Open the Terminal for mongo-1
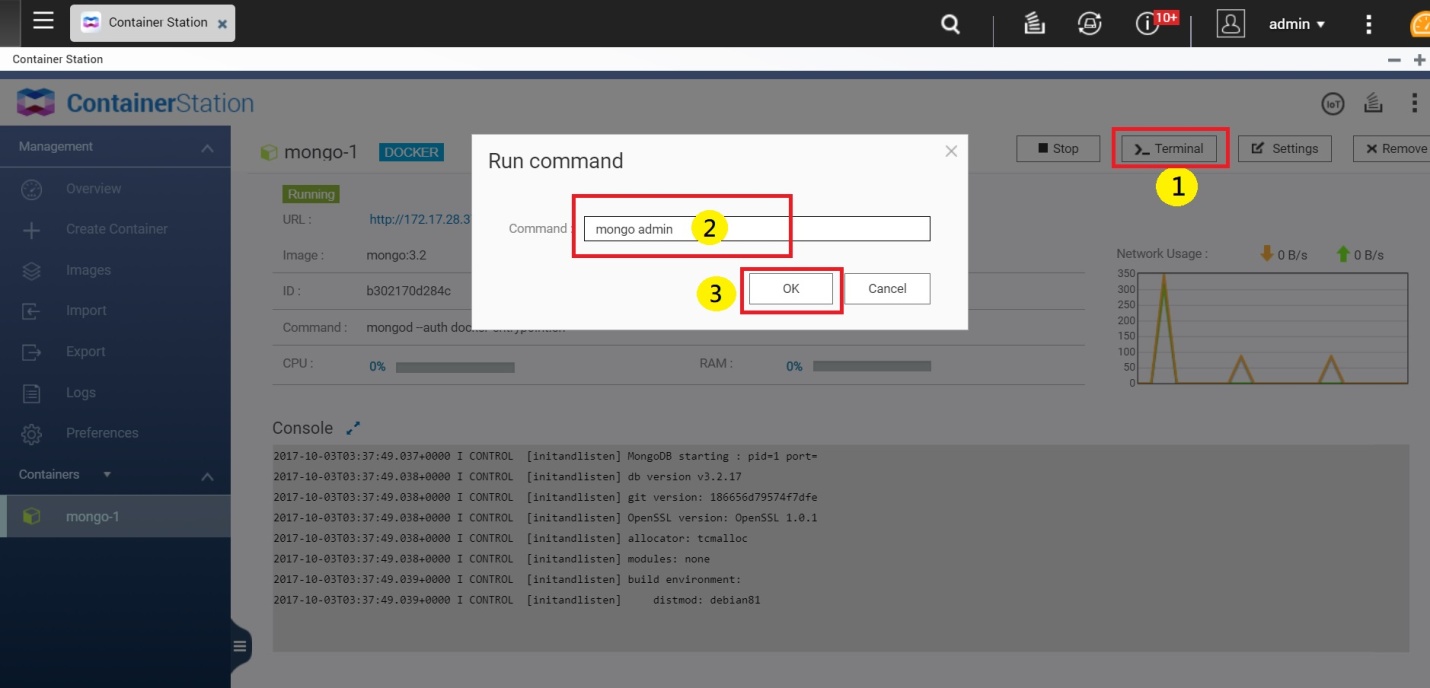This screenshot has height=688, width=1430. [1169, 148]
